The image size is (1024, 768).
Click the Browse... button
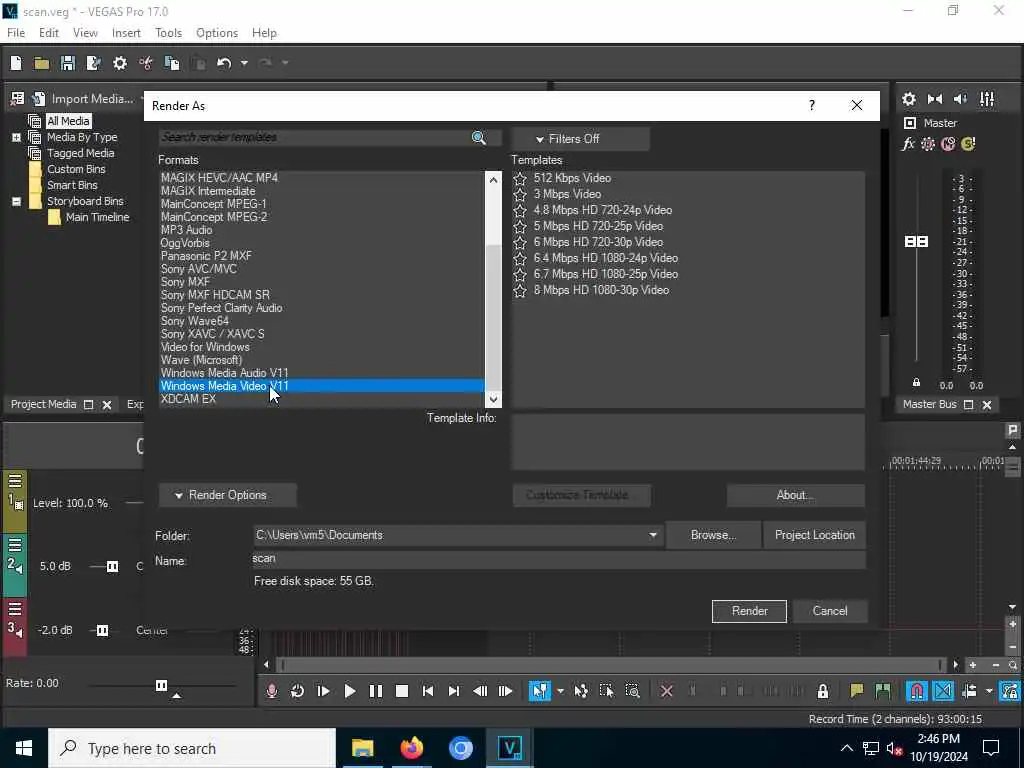tap(713, 535)
